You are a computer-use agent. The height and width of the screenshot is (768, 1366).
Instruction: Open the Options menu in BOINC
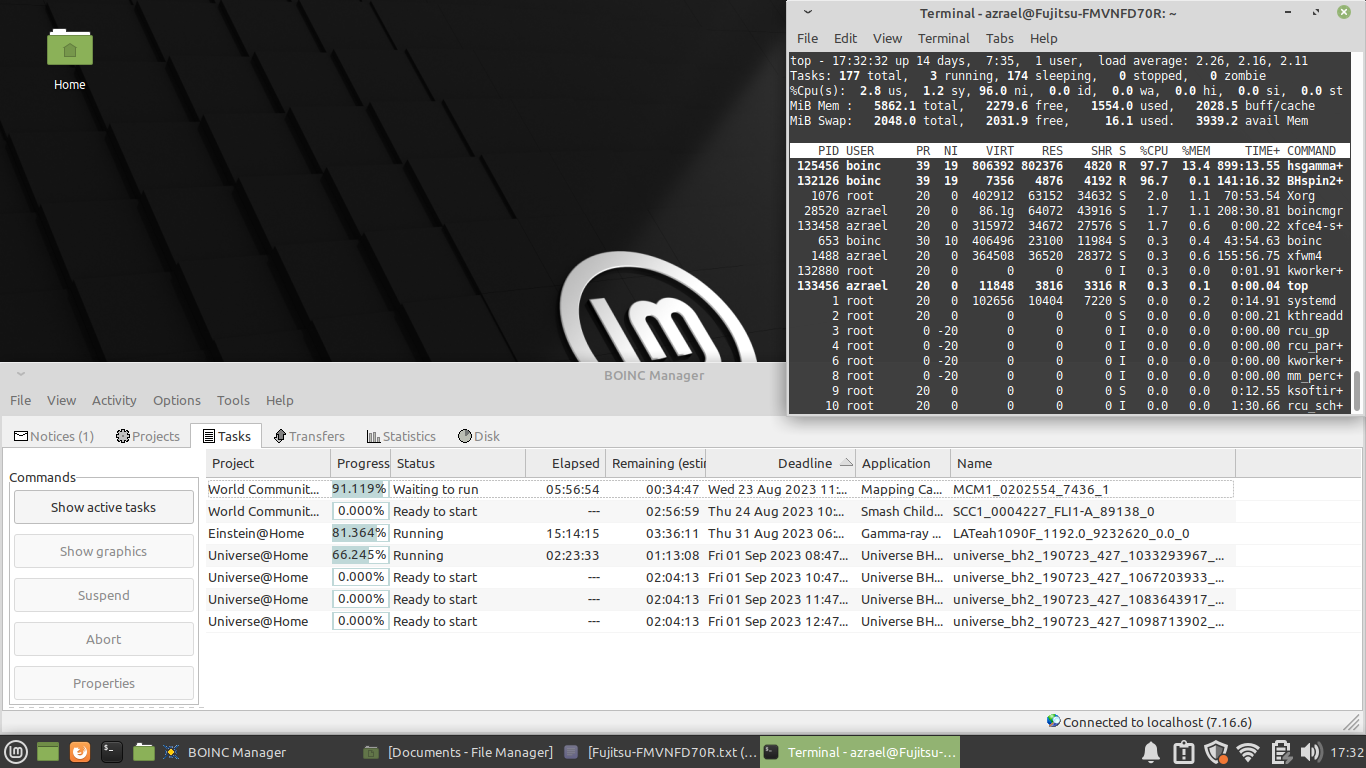point(177,400)
